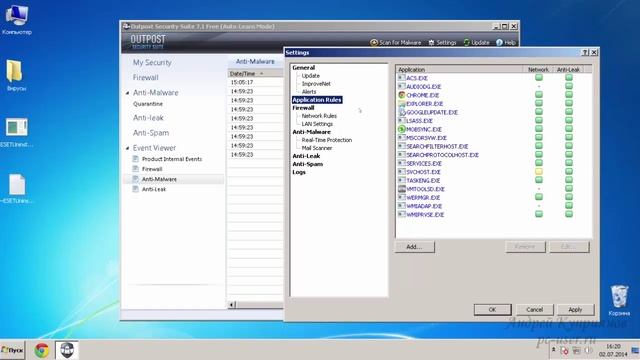Switch to the Anti-Malware tab header
This screenshot has height=360, width=640.
[x=255, y=62]
